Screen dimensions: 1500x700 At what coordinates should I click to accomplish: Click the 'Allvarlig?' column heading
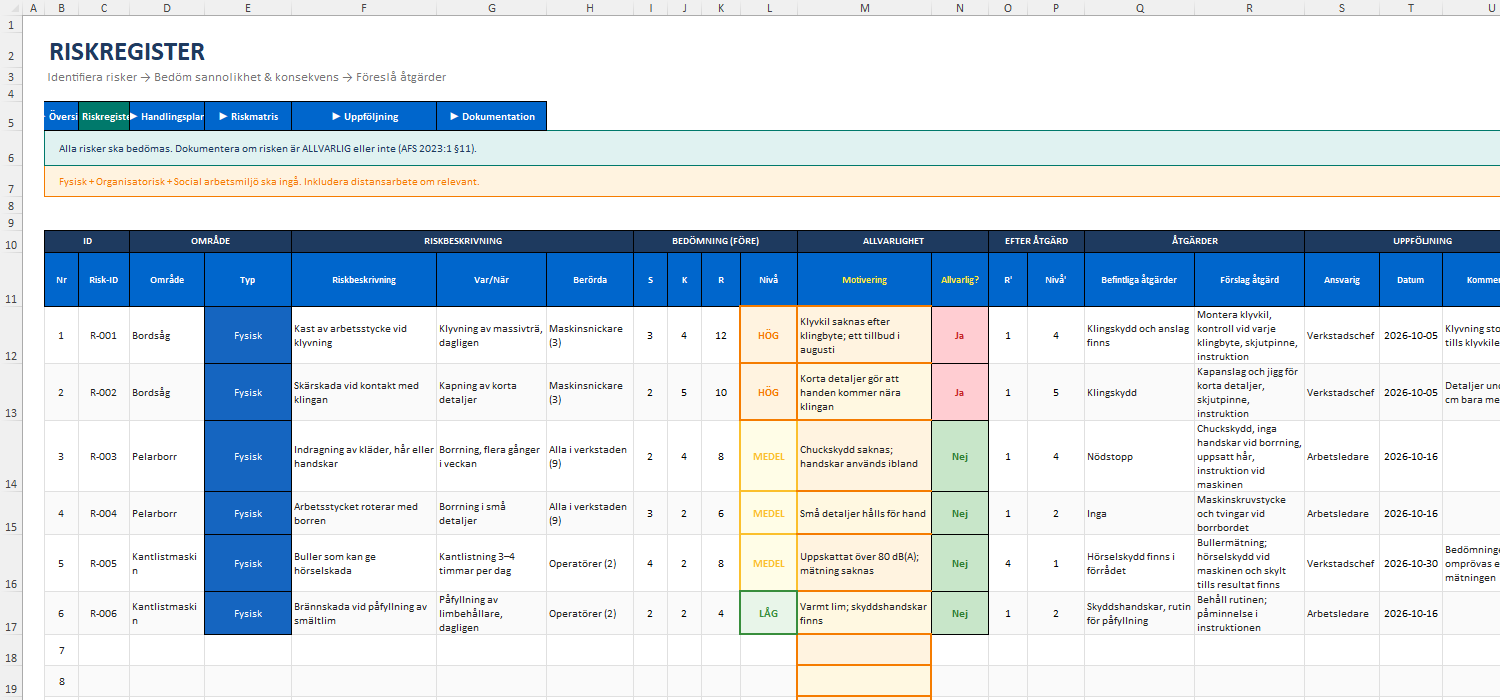tap(960, 280)
